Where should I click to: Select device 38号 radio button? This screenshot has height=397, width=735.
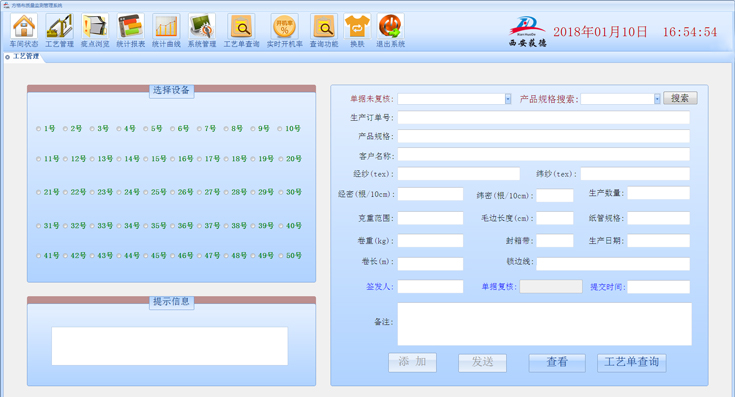[x=226, y=226]
